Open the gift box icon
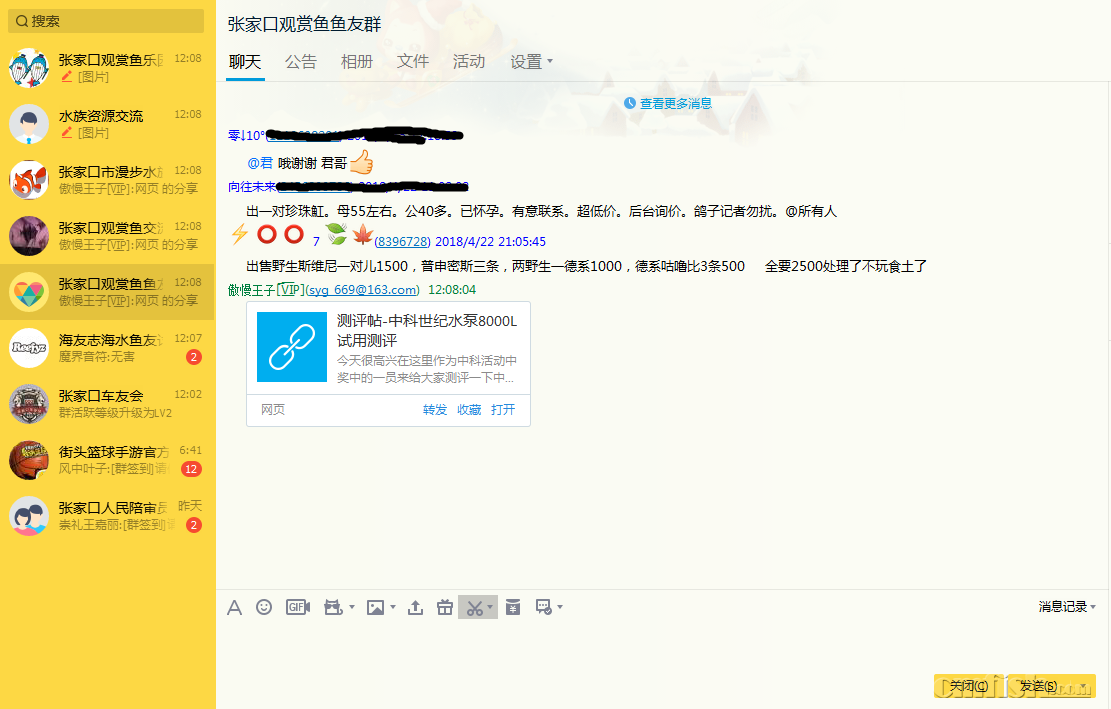 point(446,607)
